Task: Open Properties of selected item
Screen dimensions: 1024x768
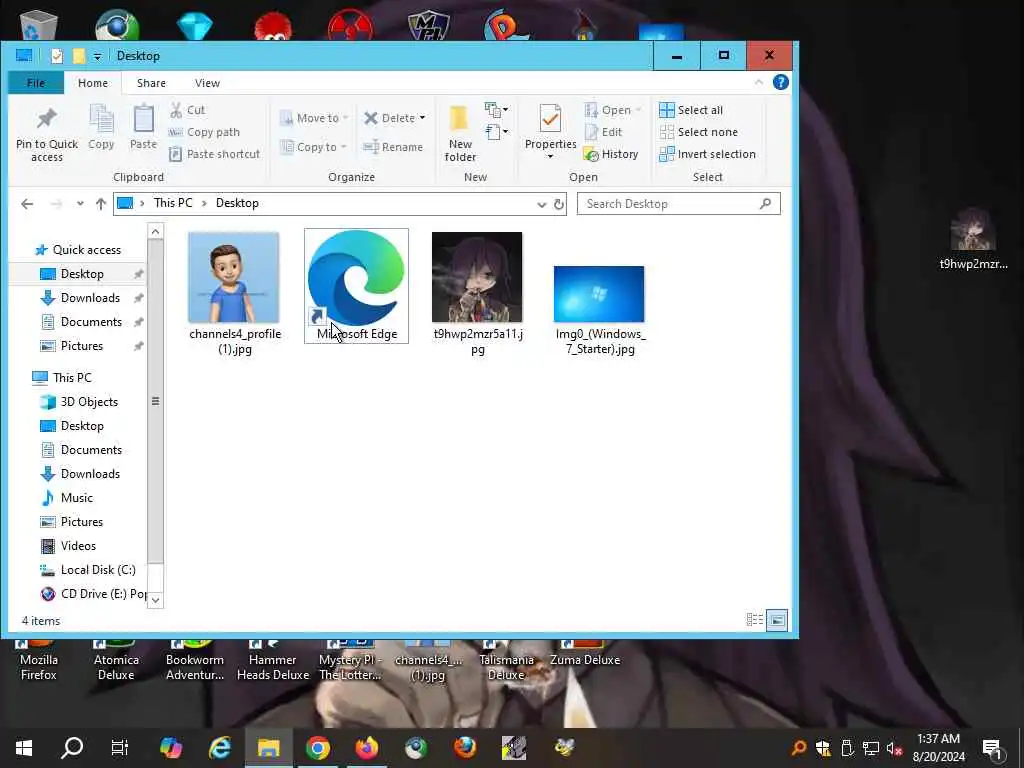Action: [x=551, y=131]
